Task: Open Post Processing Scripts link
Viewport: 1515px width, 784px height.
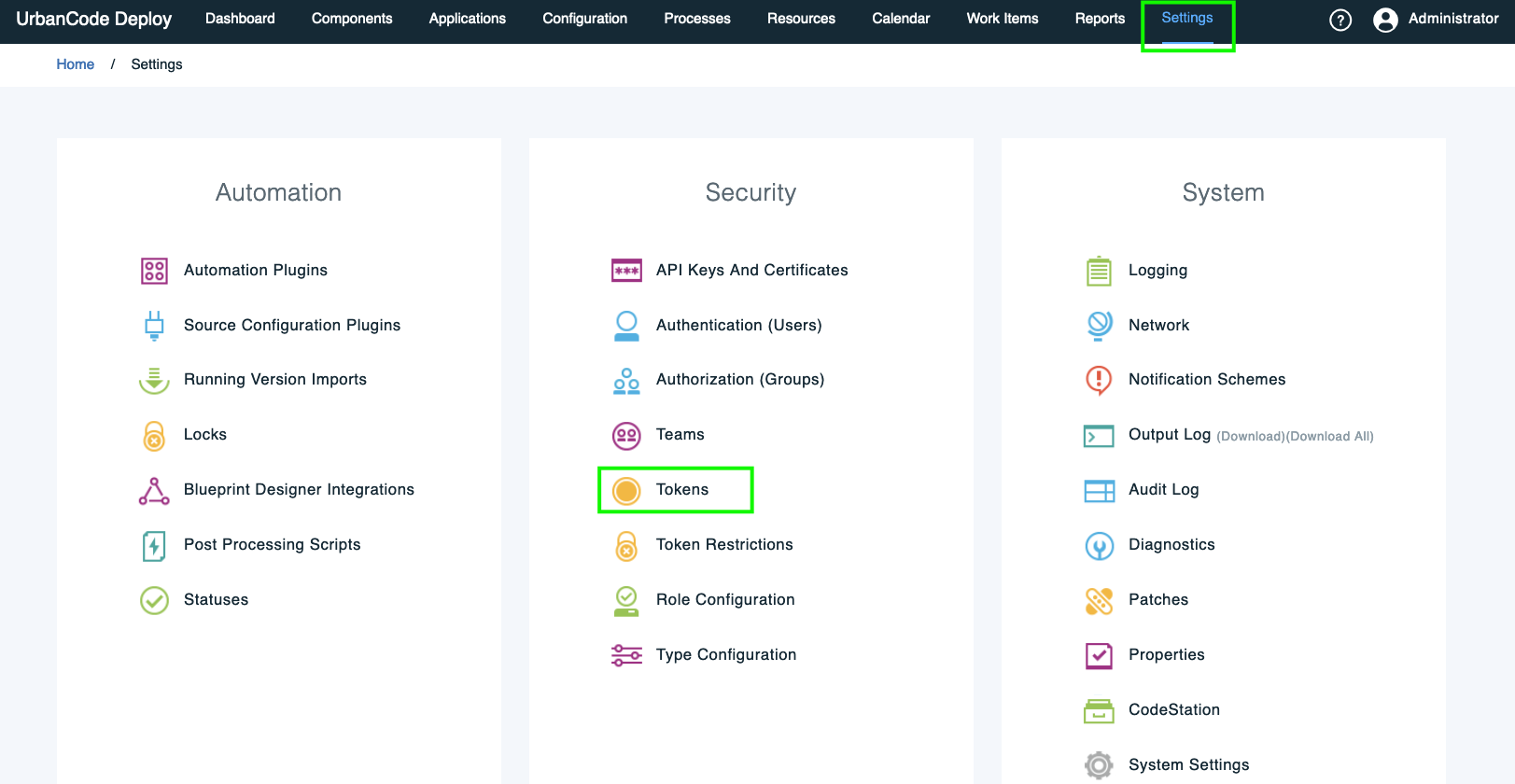Action: click(273, 545)
